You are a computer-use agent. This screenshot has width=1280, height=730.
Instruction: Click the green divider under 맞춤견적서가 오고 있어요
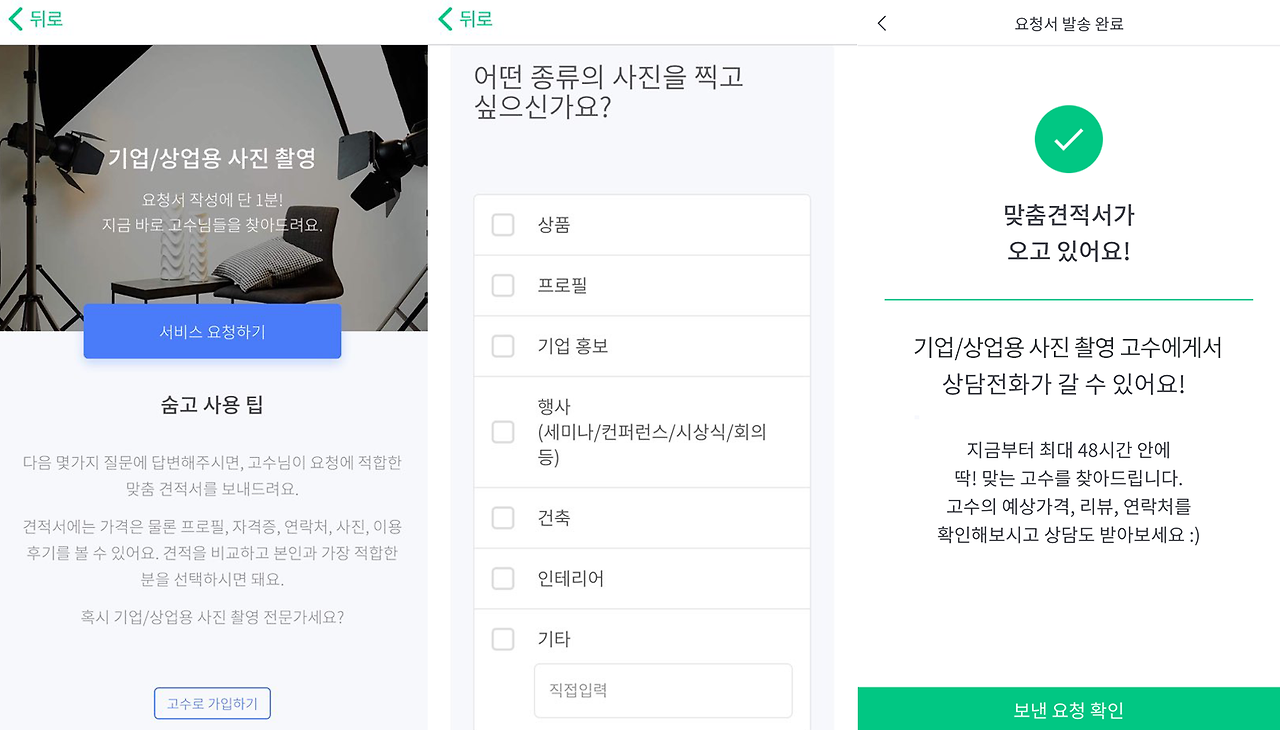click(x=1068, y=297)
